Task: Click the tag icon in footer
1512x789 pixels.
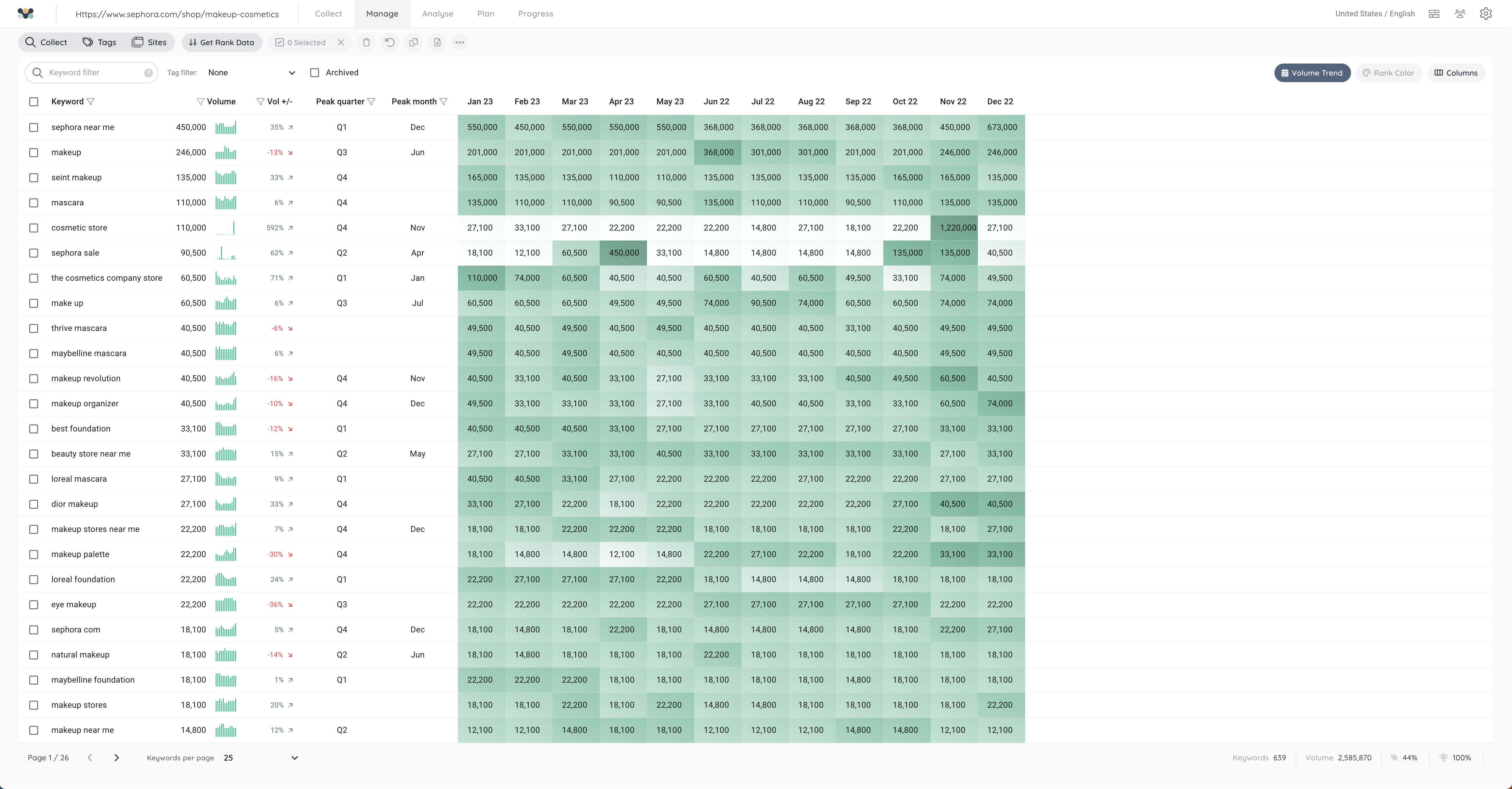Action: pos(1394,758)
